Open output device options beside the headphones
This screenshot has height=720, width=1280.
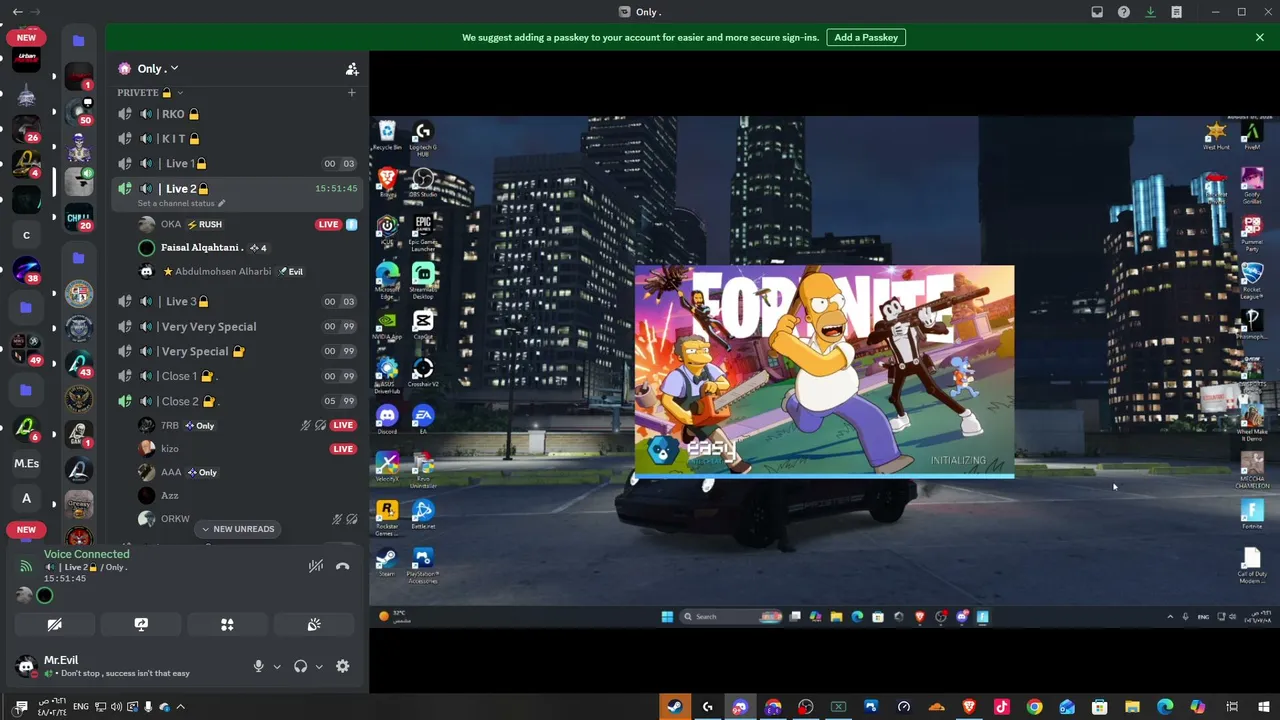click(x=319, y=666)
